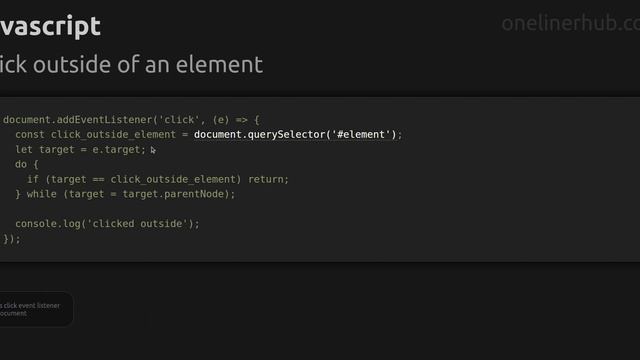Click on document.addEventListener in first line

pos(78,120)
